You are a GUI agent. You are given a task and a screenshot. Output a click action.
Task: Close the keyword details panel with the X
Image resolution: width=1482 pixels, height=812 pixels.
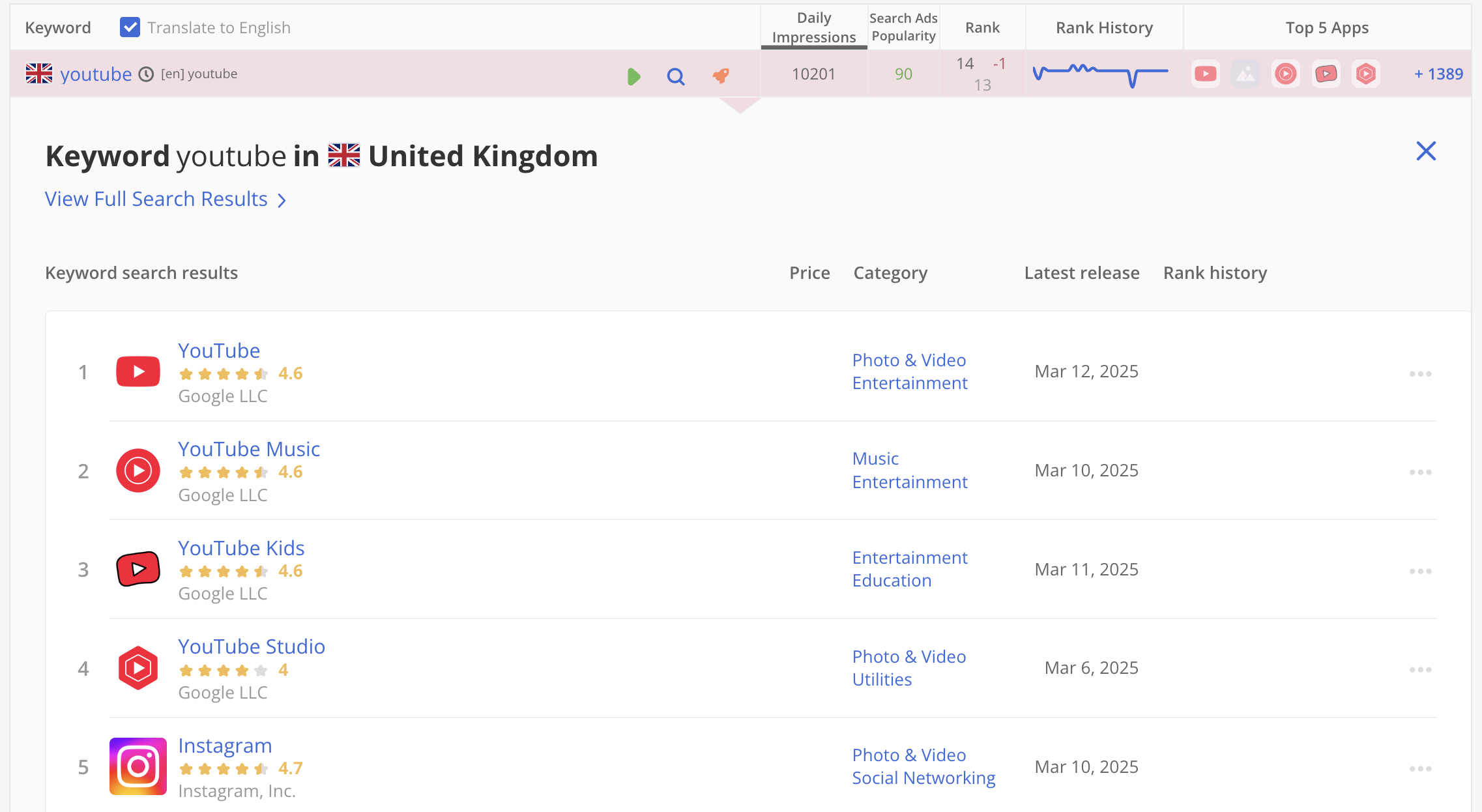(1426, 151)
